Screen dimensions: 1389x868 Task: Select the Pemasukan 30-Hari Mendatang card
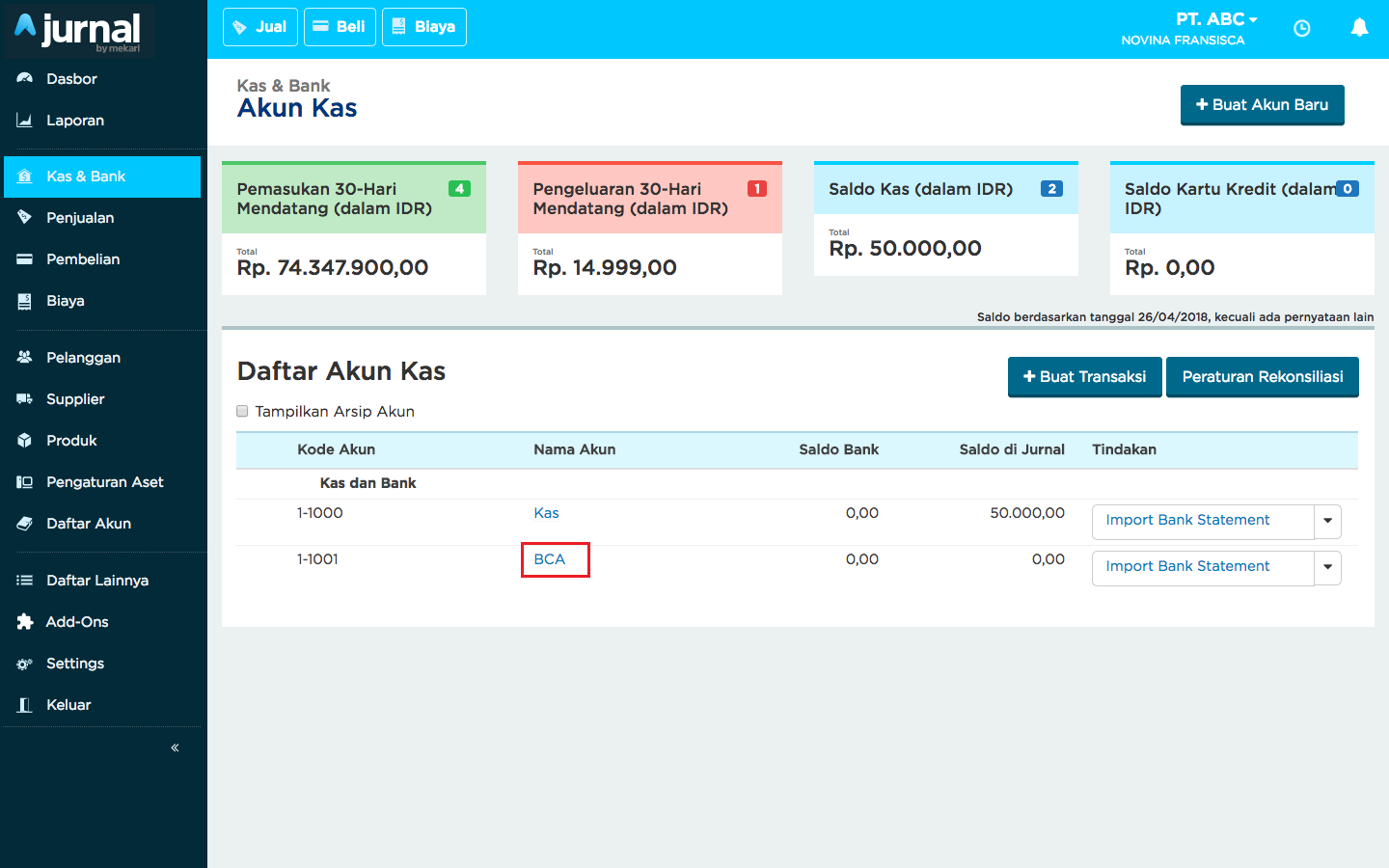coord(354,228)
